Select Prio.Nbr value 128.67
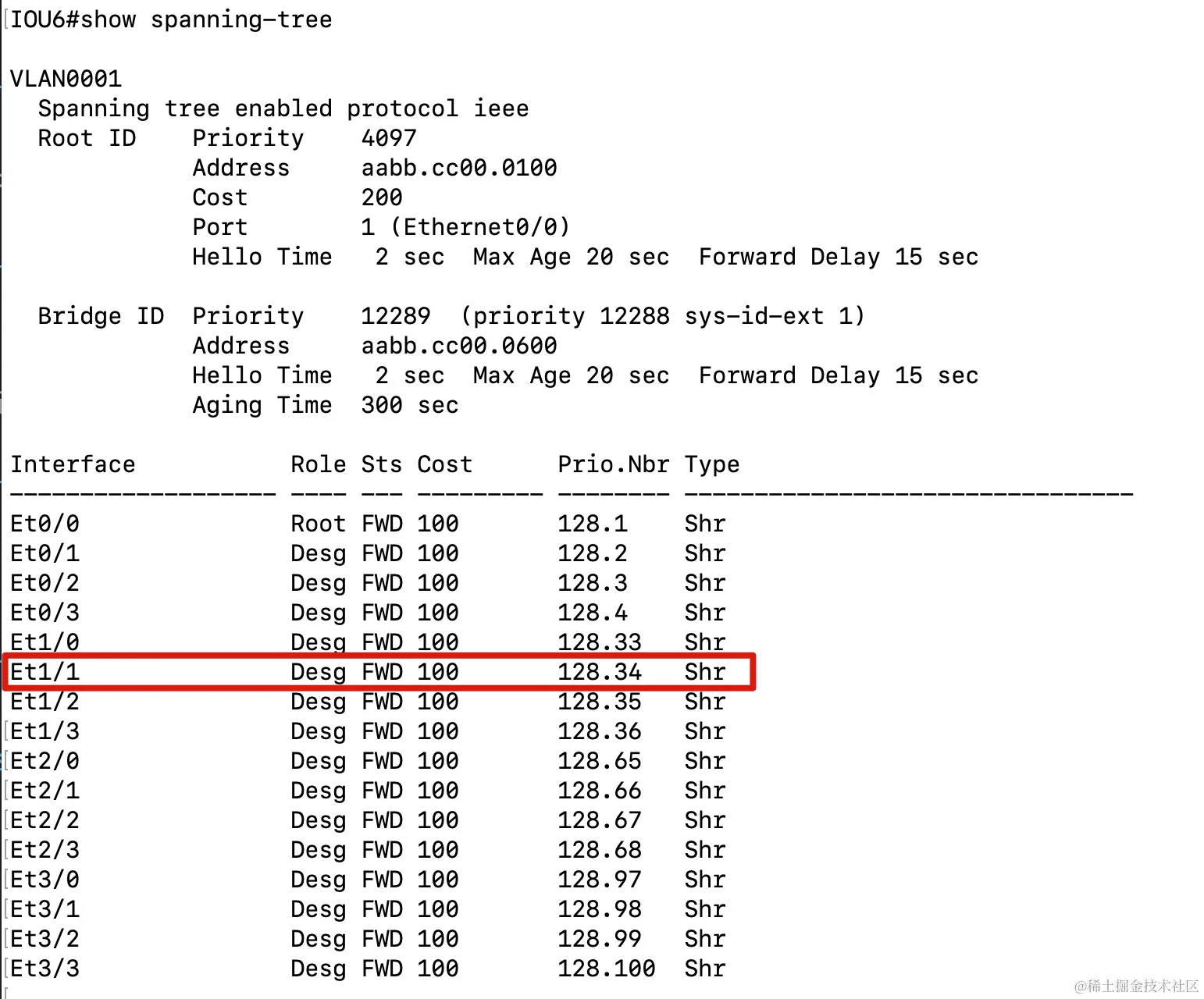 click(600, 820)
